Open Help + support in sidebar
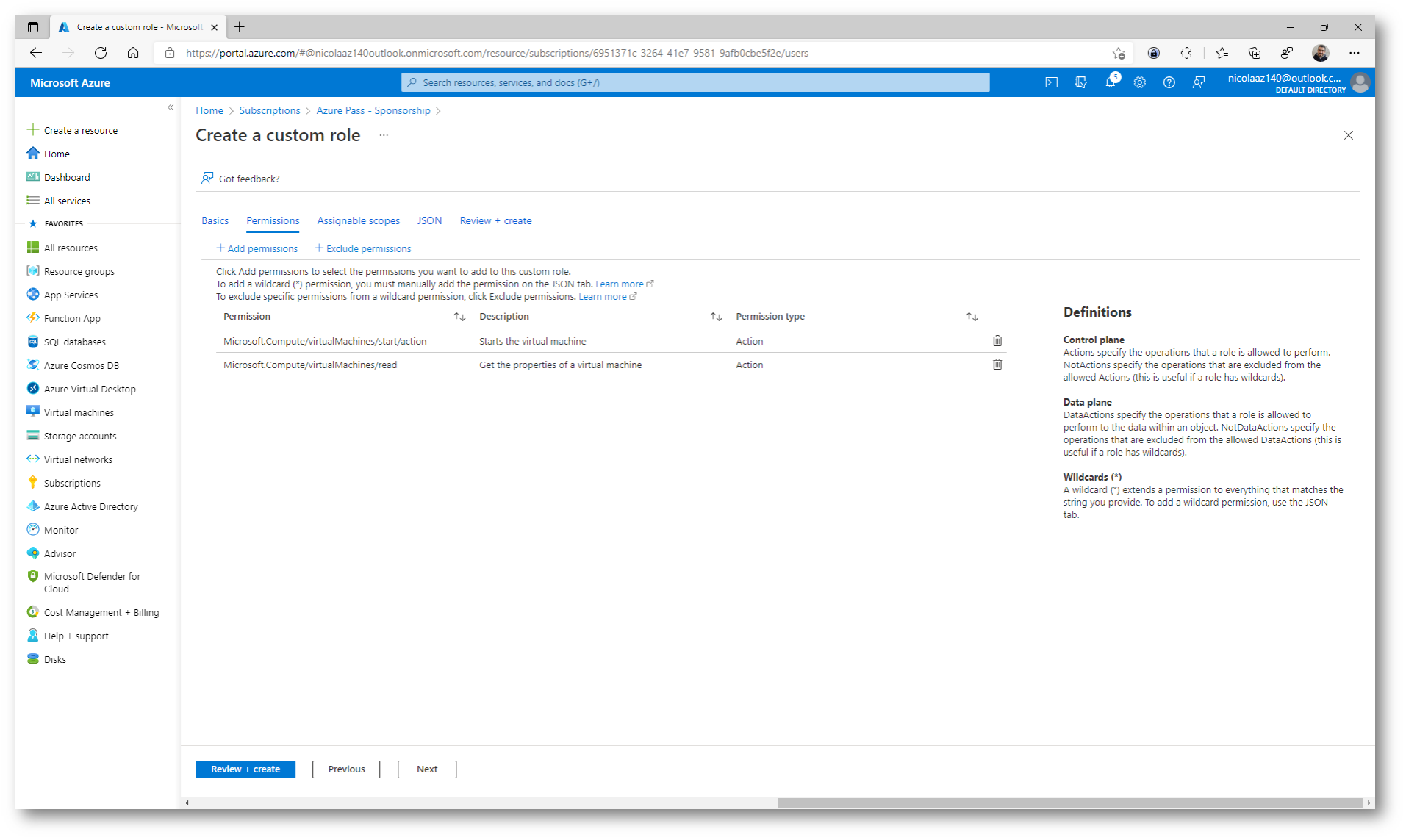 pos(68,636)
